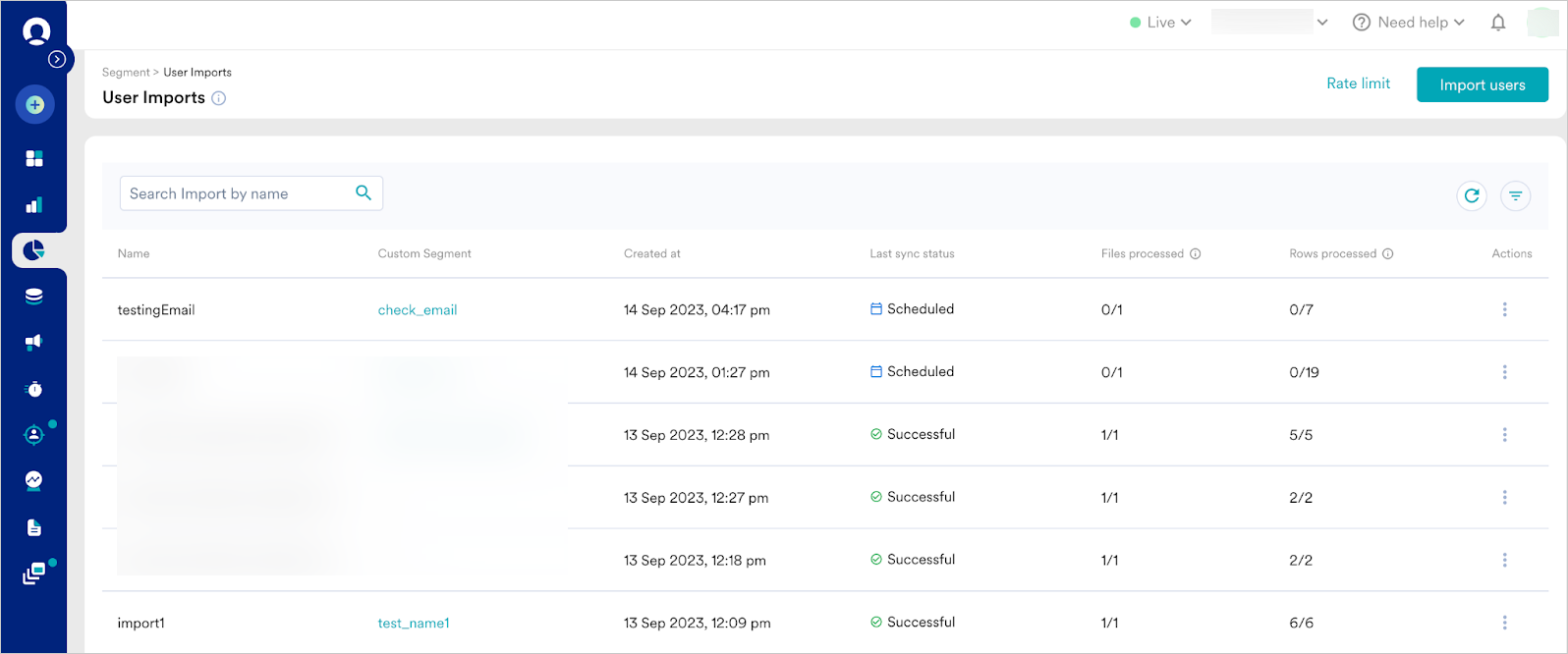
Task: Open the database stack icon in sidebar
Action: tap(34, 297)
